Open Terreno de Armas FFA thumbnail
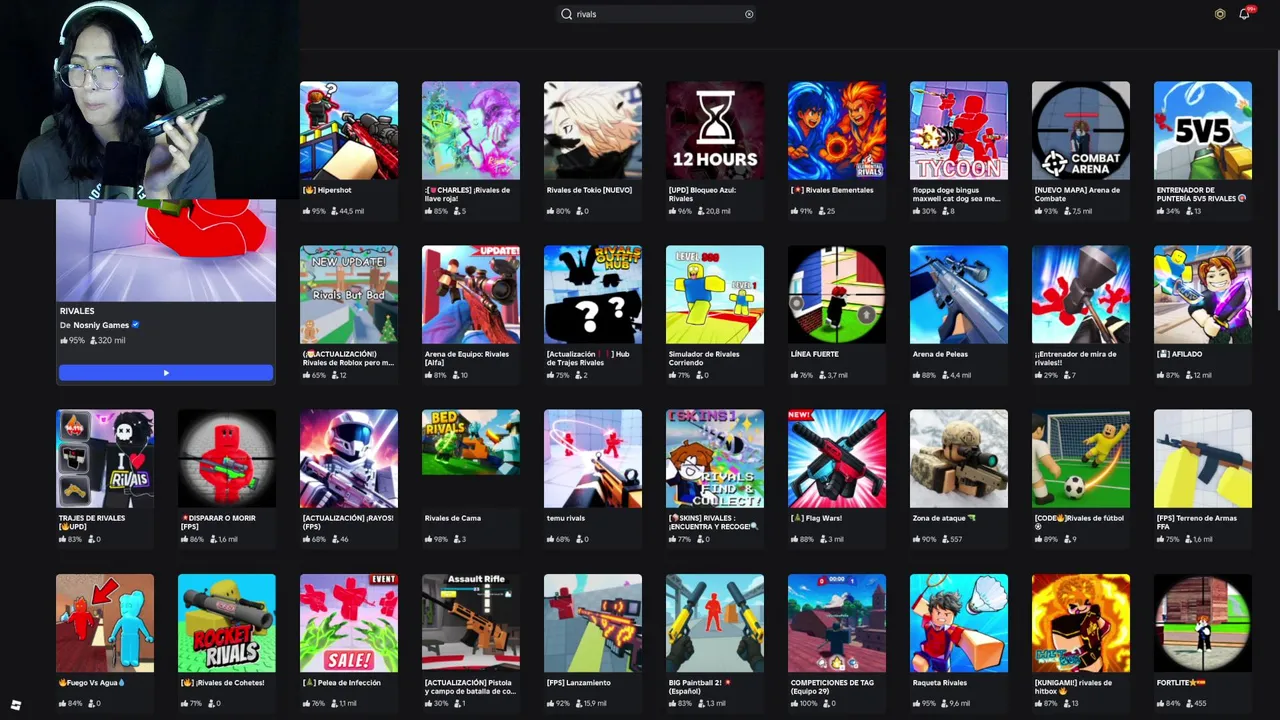 [x=1203, y=459]
